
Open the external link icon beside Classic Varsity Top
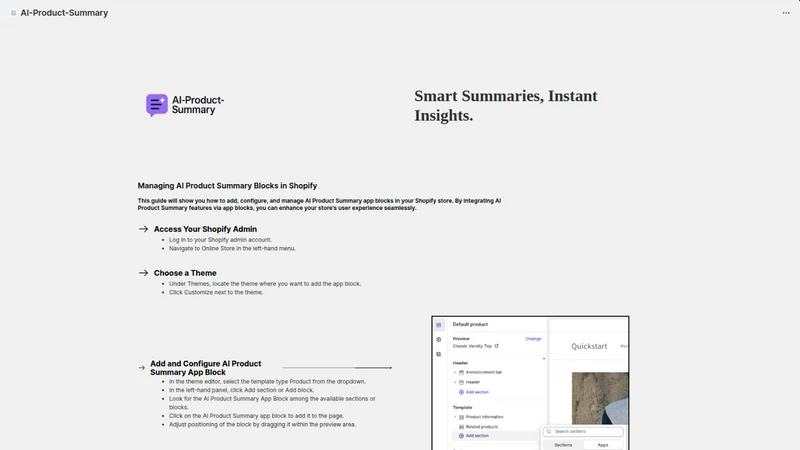[x=496, y=346]
